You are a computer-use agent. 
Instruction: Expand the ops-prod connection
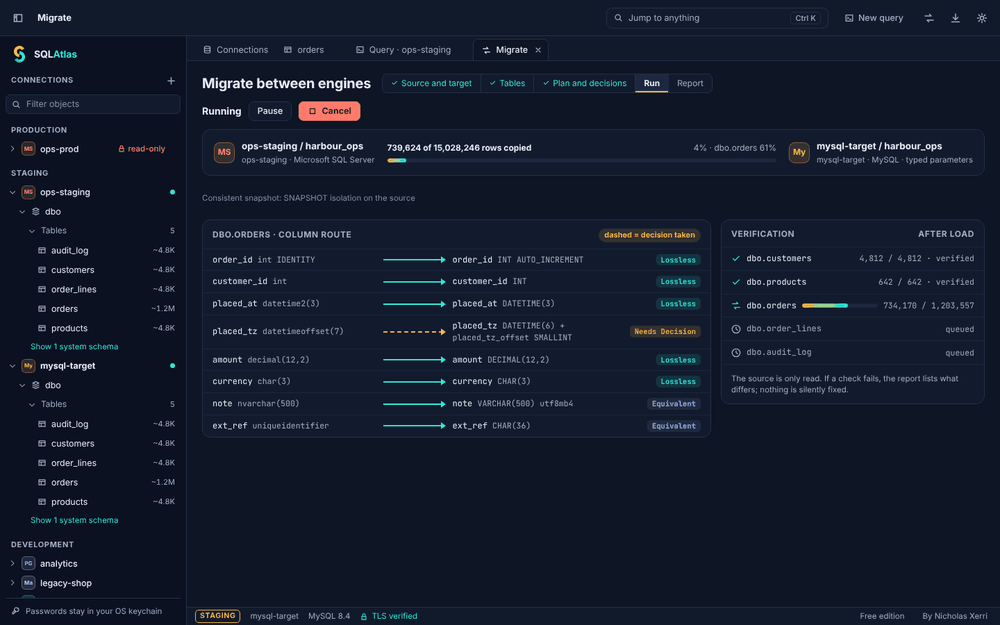point(12,149)
